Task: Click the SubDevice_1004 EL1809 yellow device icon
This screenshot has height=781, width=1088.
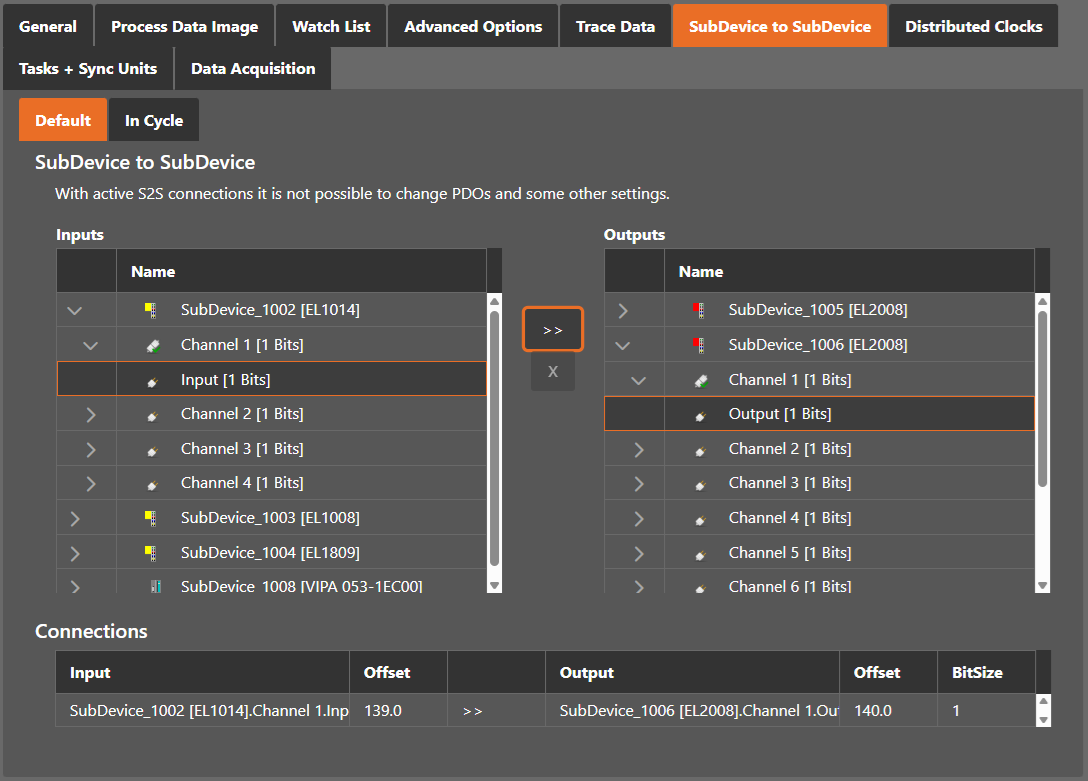Action: click(x=151, y=553)
